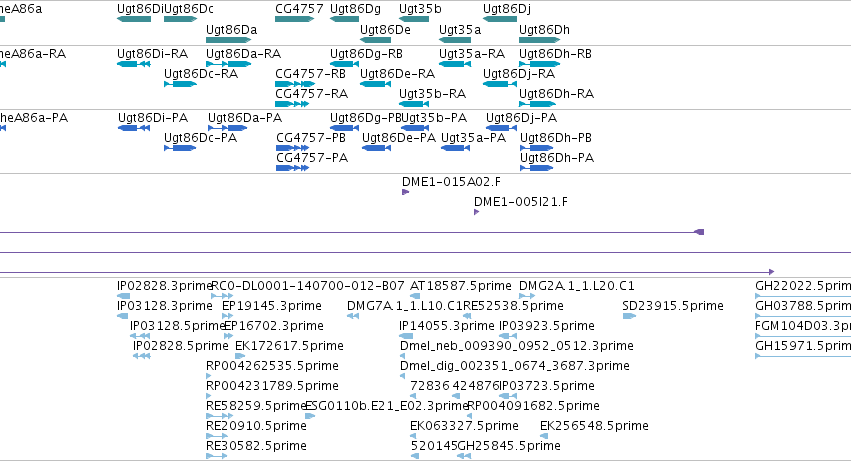Click EST EP16702.3prime label
Screen dimensions: 851x461
point(274,325)
